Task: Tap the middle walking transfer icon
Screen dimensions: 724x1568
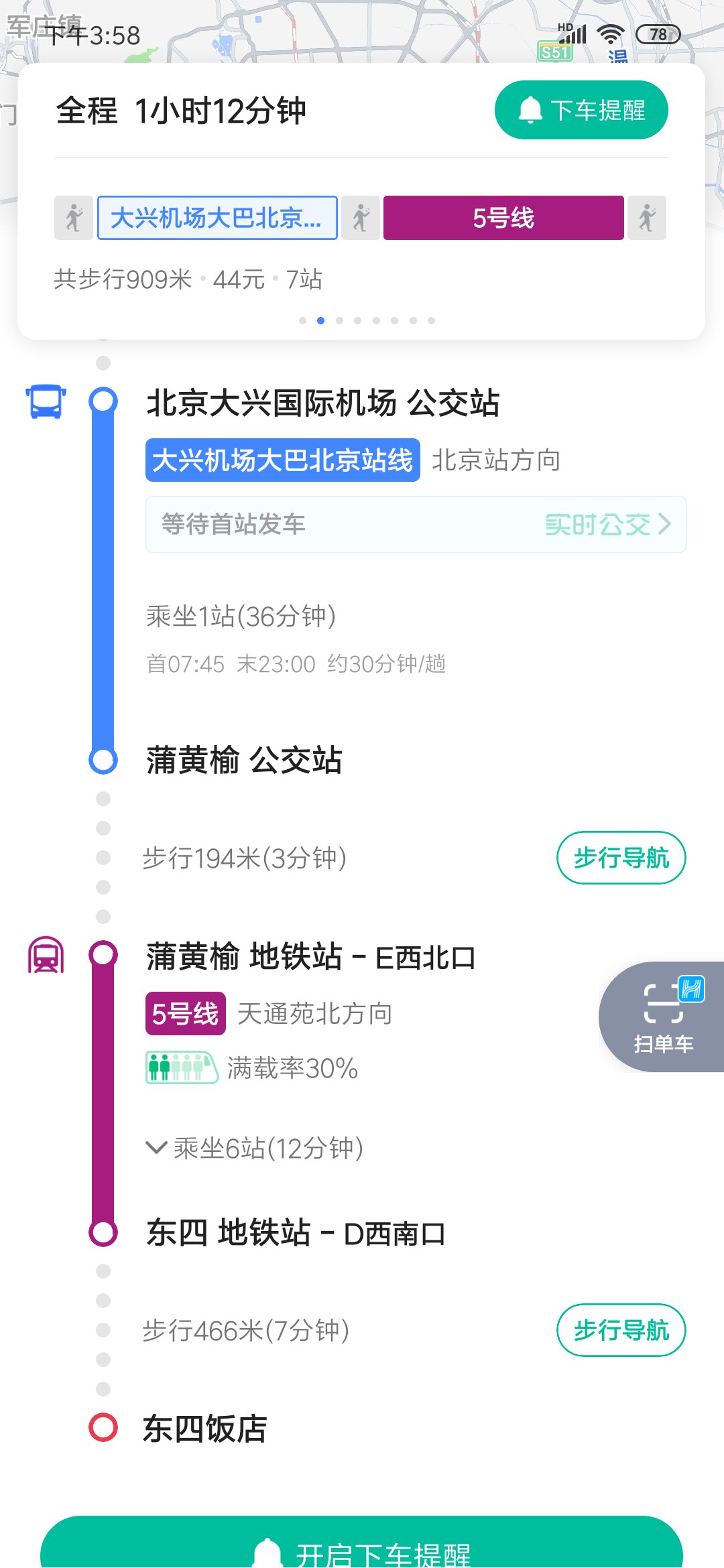Action: [x=361, y=218]
